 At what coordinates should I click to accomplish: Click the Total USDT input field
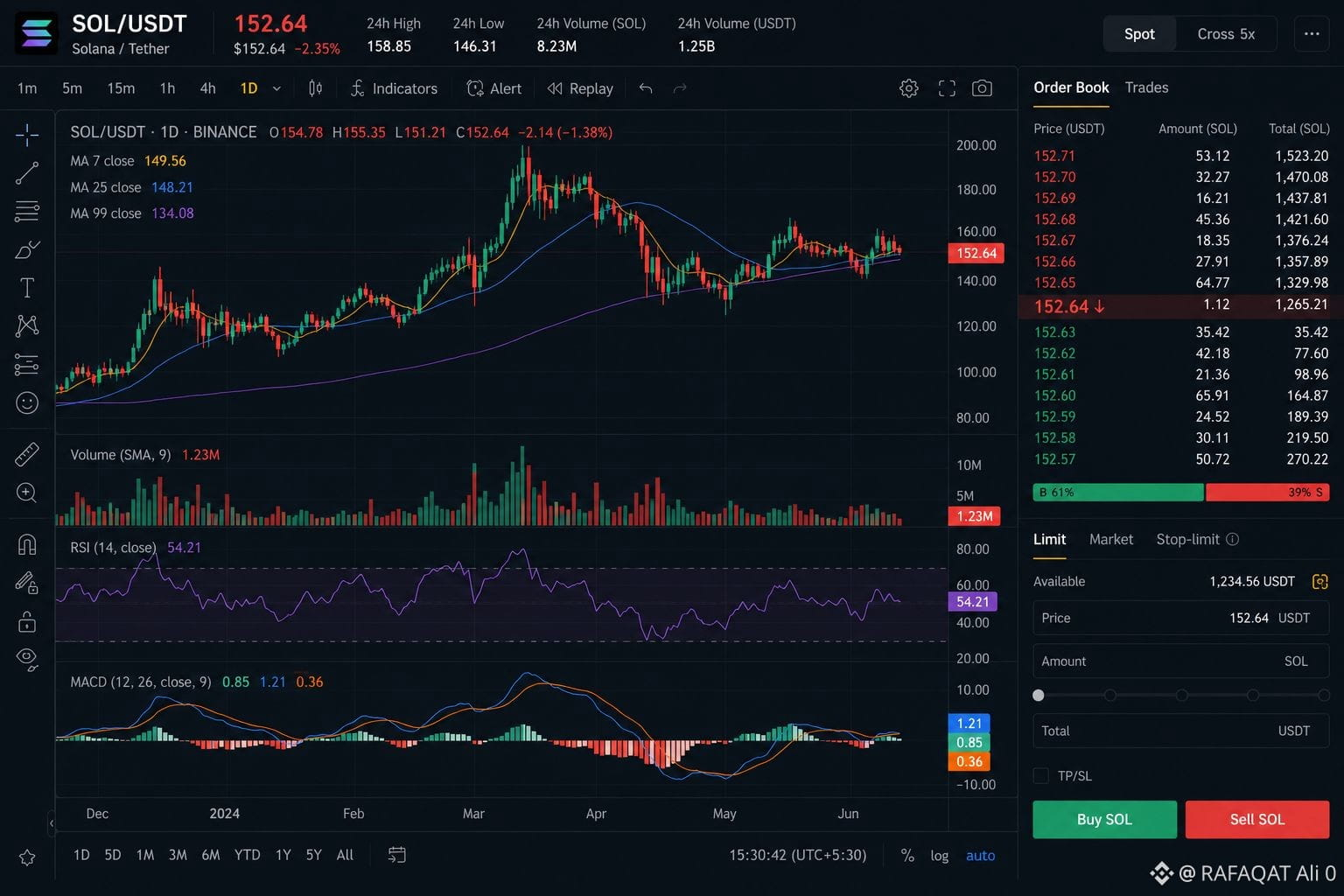[x=1181, y=731]
